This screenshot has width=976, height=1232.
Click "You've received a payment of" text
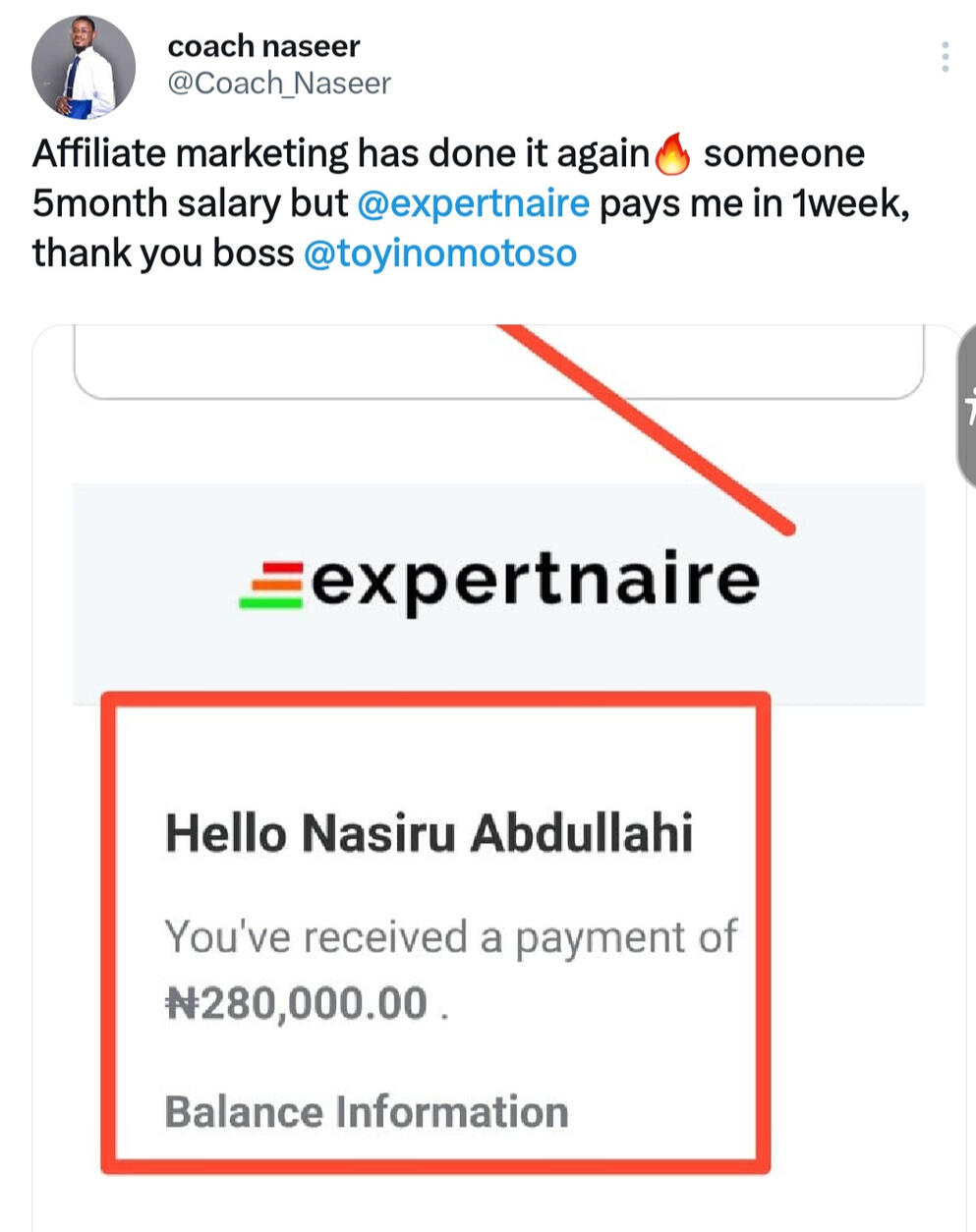450,936
